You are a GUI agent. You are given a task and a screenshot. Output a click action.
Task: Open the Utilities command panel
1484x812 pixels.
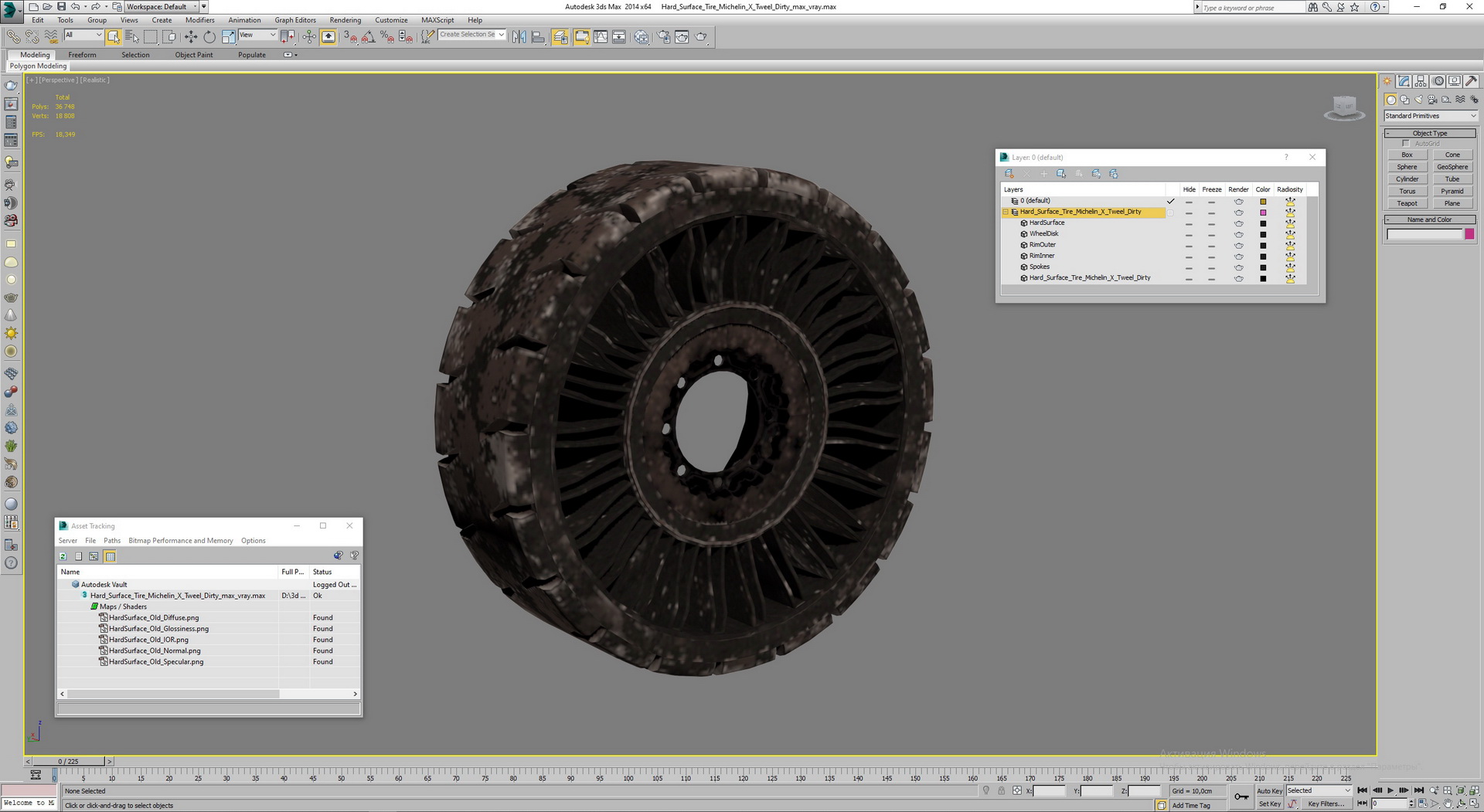[x=1471, y=81]
